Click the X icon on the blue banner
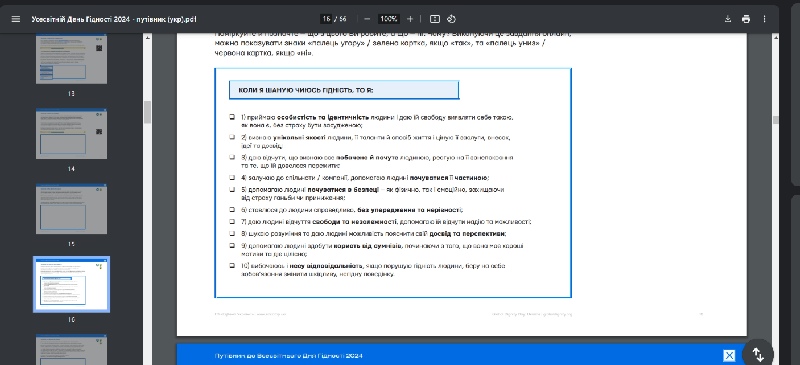800x365 pixels. click(x=730, y=356)
